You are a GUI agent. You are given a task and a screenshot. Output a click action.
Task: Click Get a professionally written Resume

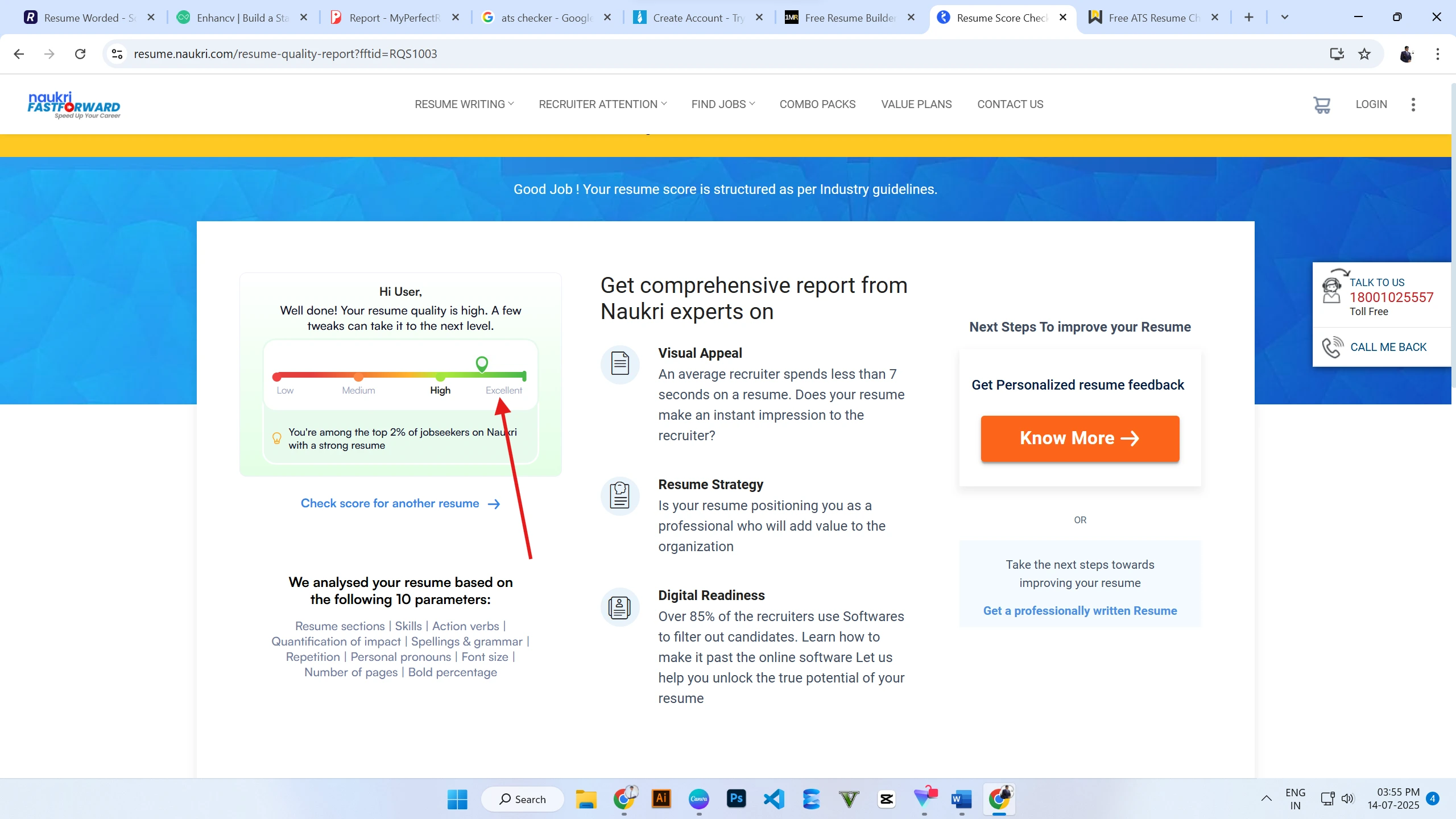pos(1079,610)
